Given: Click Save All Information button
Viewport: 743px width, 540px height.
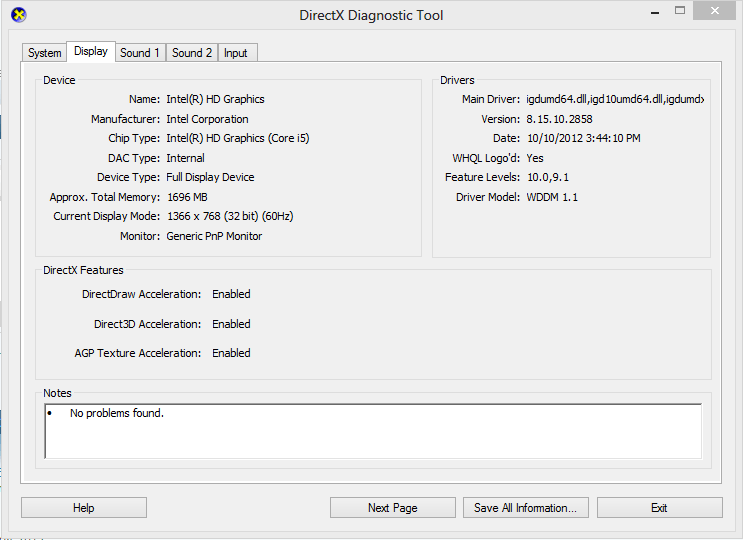Looking at the screenshot, I should pos(526,508).
